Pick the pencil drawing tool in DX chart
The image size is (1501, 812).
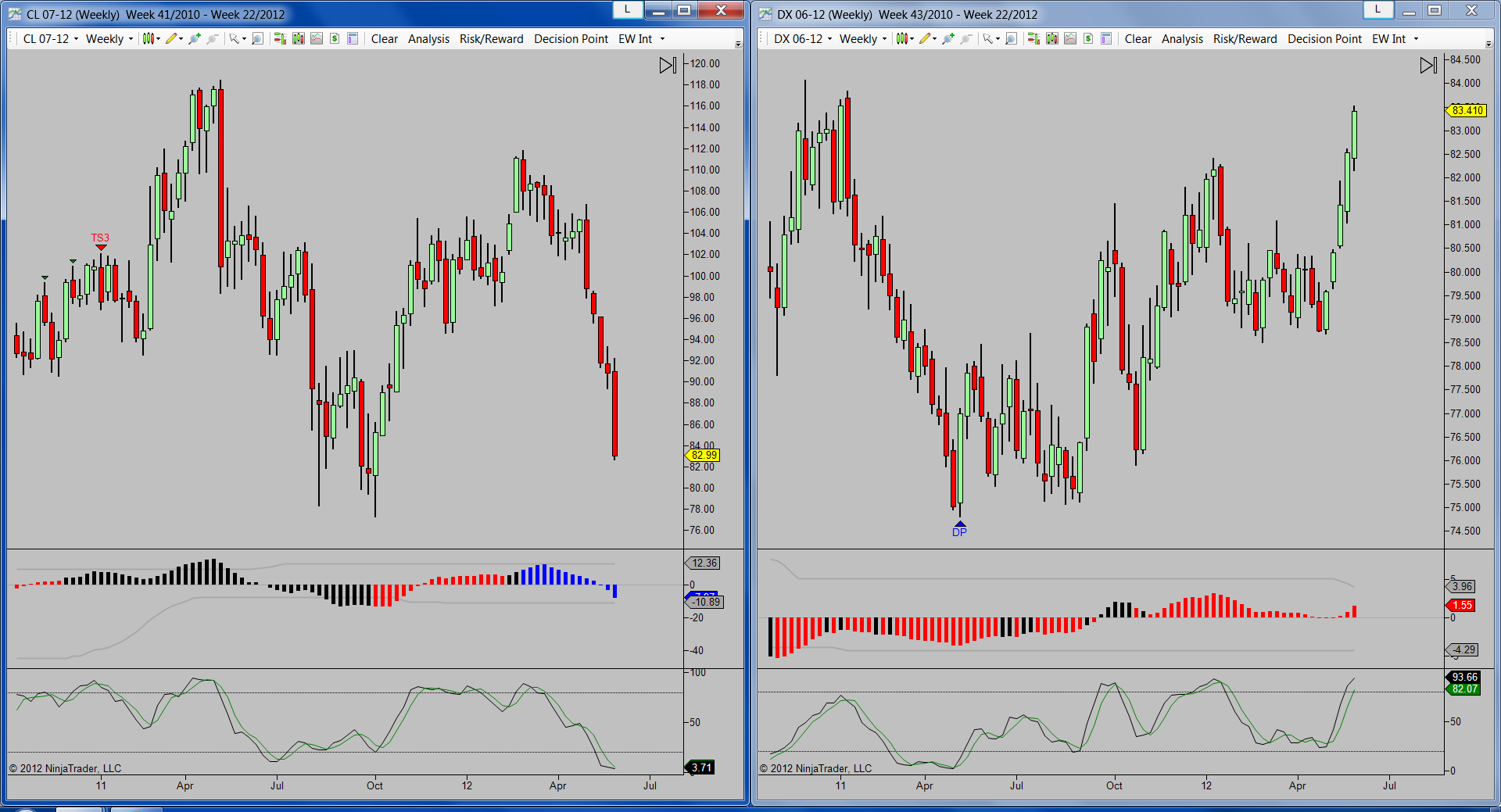(925, 38)
